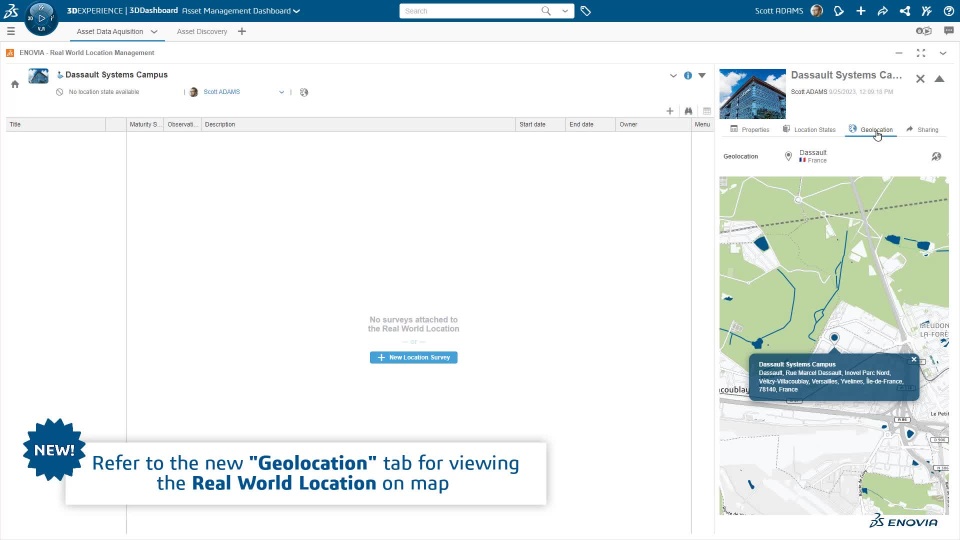Expand the search options chevron
The height and width of the screenshot is (540, 960).
click(x=564, y=11)
